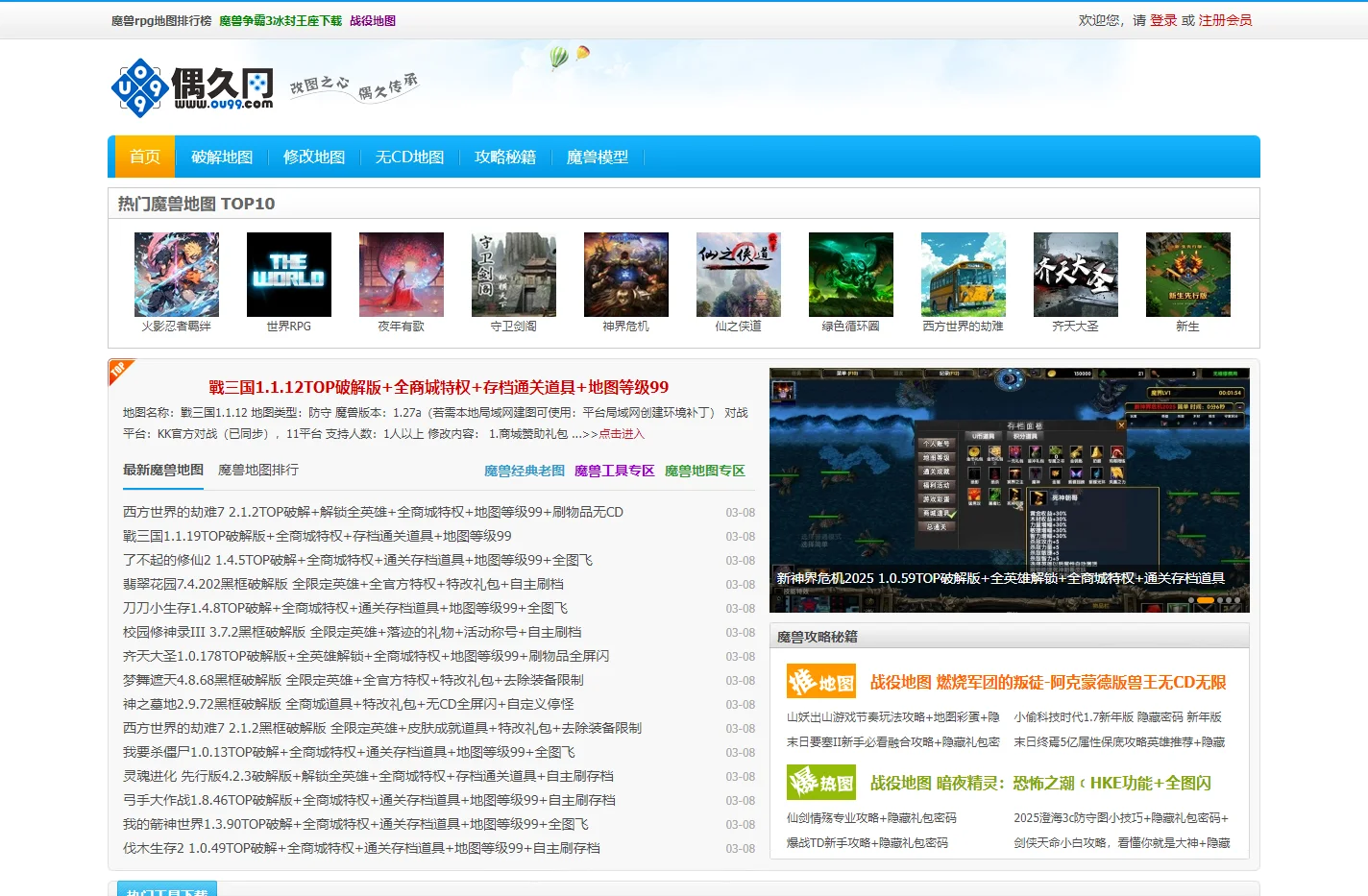Open 山妖出山游戏节奏玩法攻略 link
1368x896 pixels.
click(x=893, y=716)
